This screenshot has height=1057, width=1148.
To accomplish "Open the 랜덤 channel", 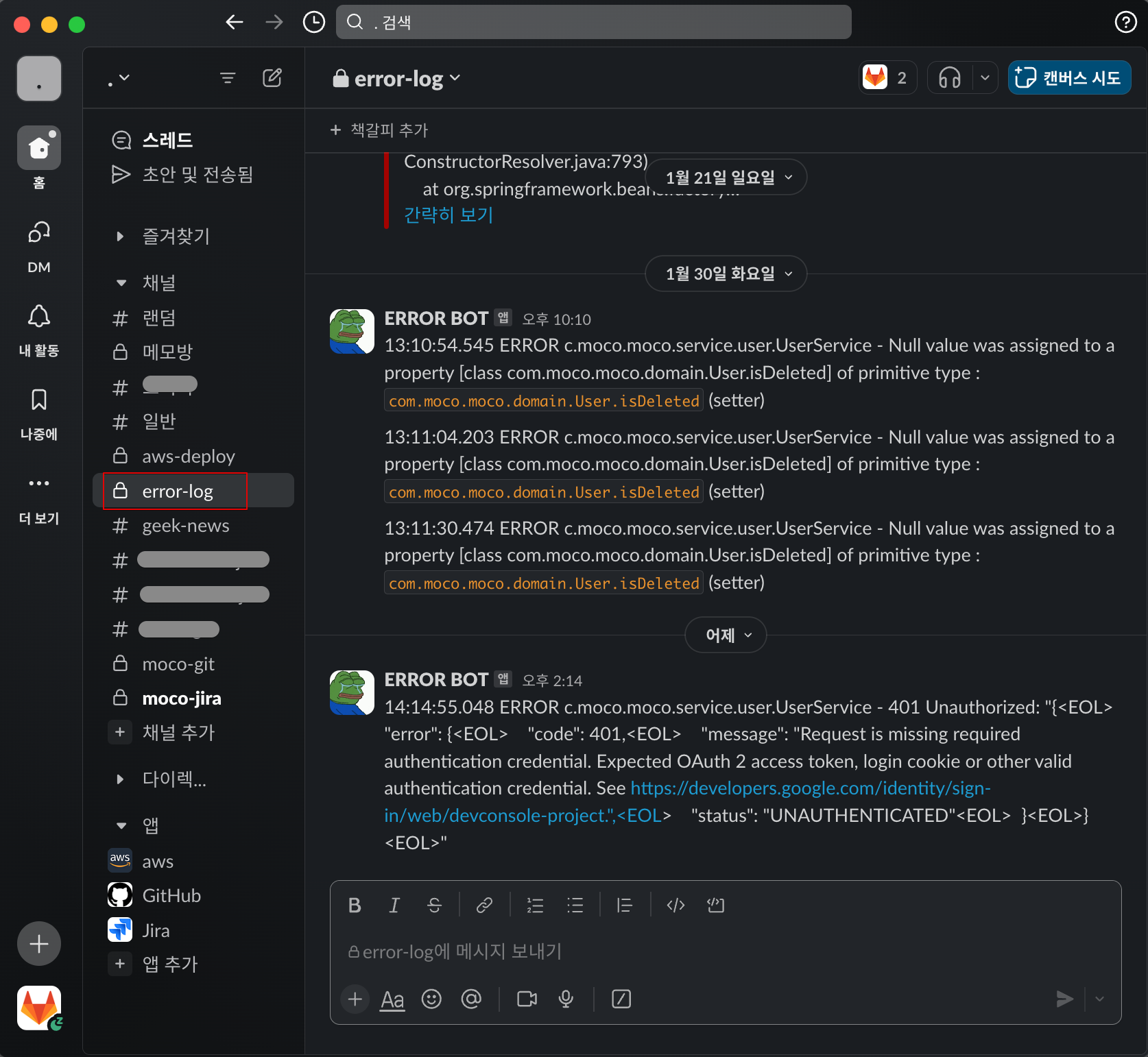I will [193, 318].
